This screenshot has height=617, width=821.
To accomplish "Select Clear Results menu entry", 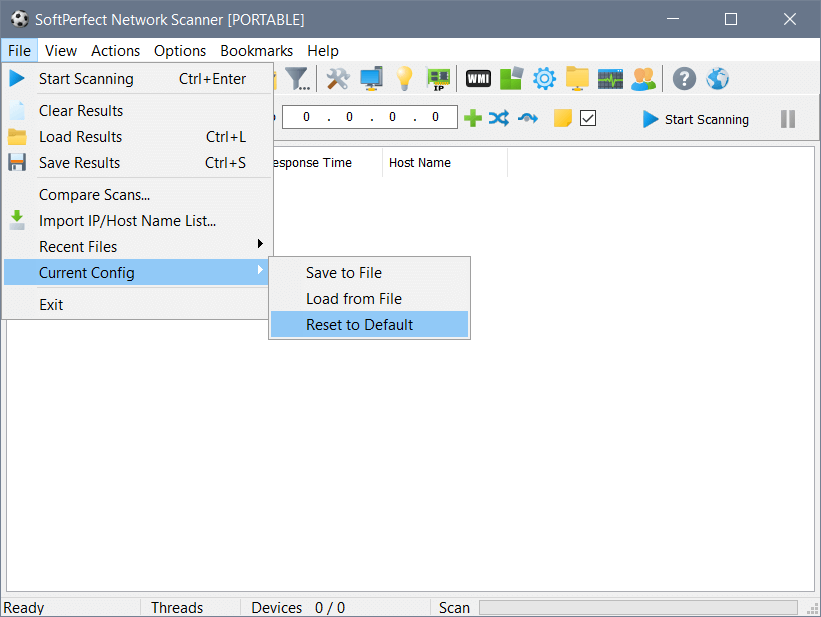I will pyautogui.click(x=138, y=111).
